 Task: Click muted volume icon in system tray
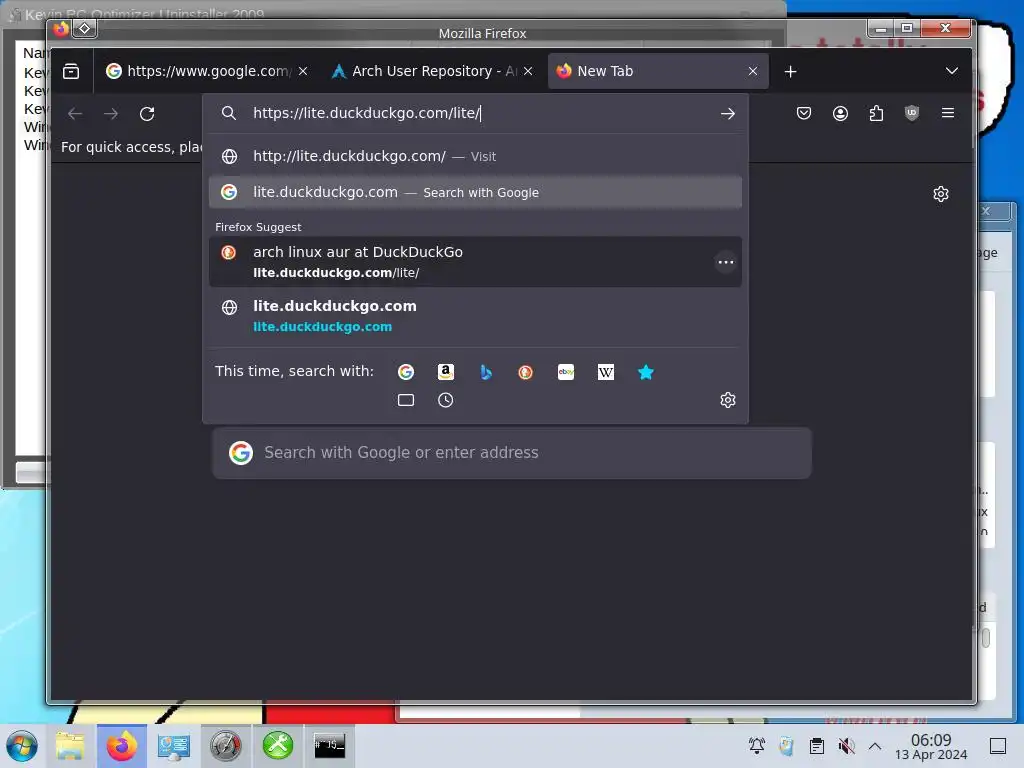coord(846,746)
